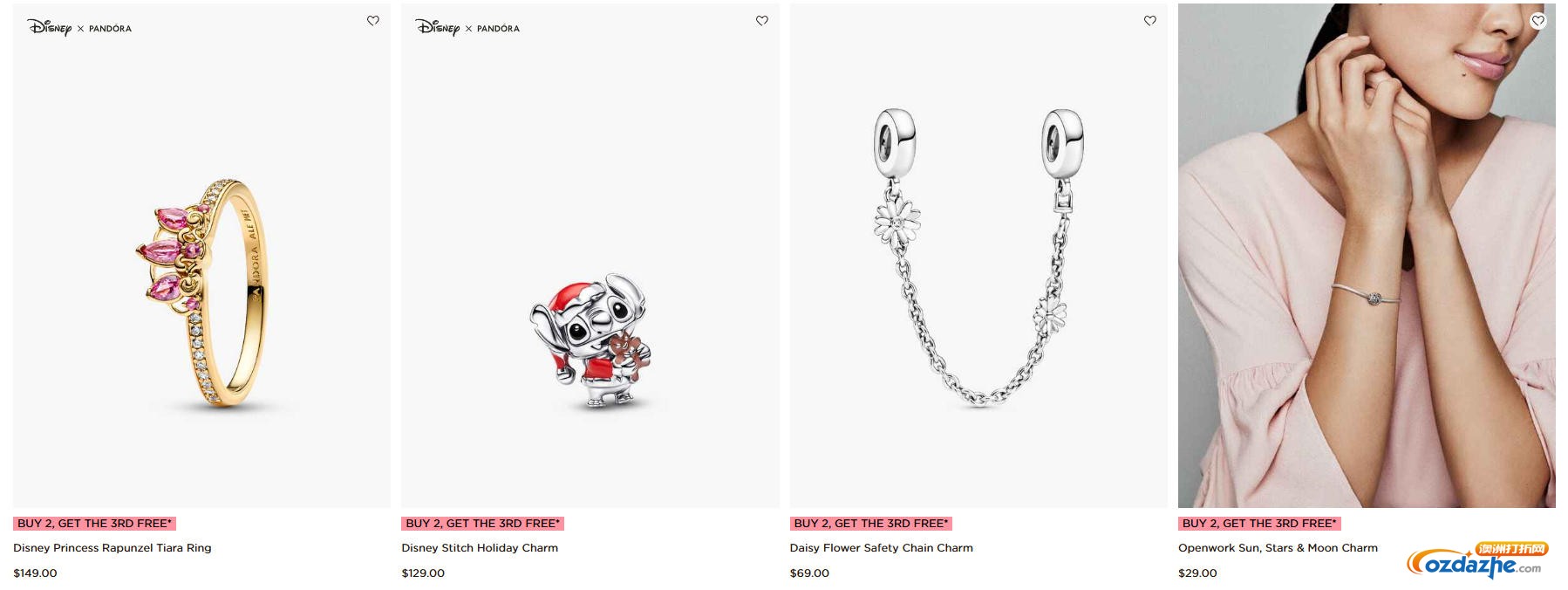Click promo badge under Daisy safety chain
Image resolution: width=1568 pixels, height=590 pixels.
click(x=871, y=524)
